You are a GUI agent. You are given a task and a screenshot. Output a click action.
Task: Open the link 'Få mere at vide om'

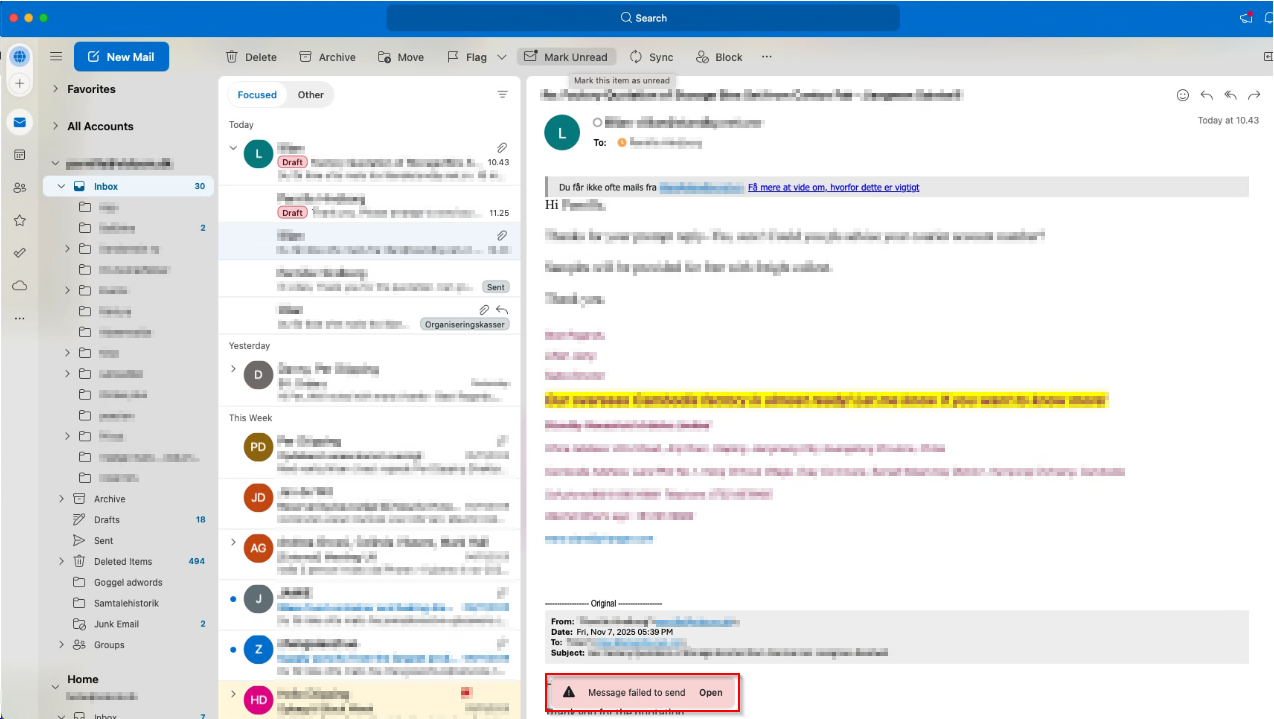pyautogui.click(x=833, y=187)
